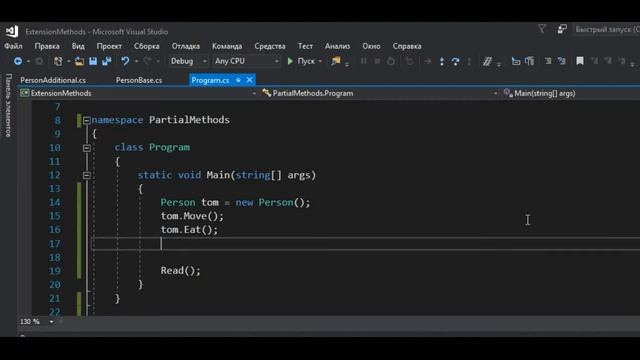Click the Navigate Backward arrow icon
The image size is (640, 360).
(x=18, y=61)
